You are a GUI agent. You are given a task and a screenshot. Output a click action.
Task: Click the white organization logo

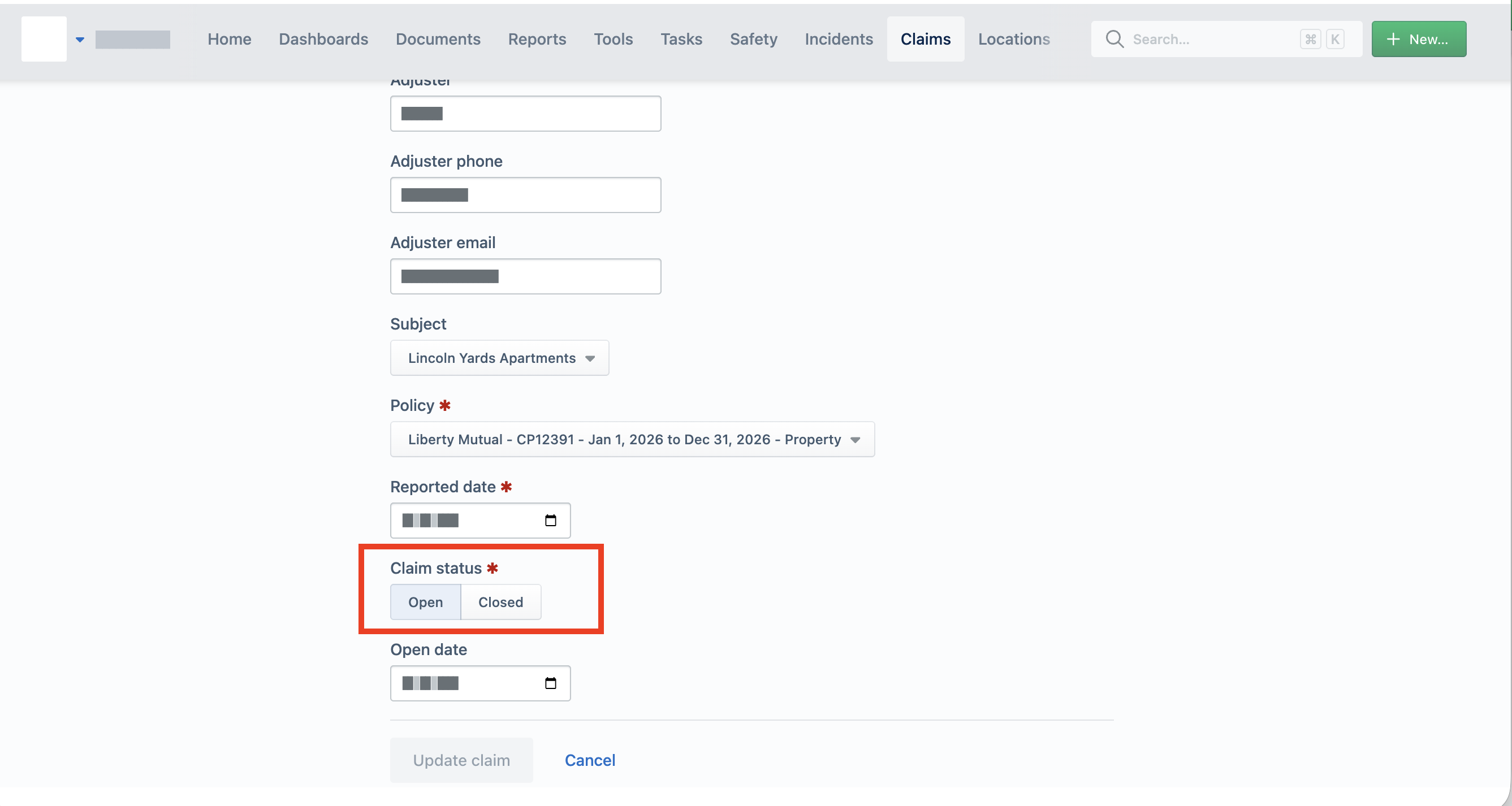pos(44,38)
